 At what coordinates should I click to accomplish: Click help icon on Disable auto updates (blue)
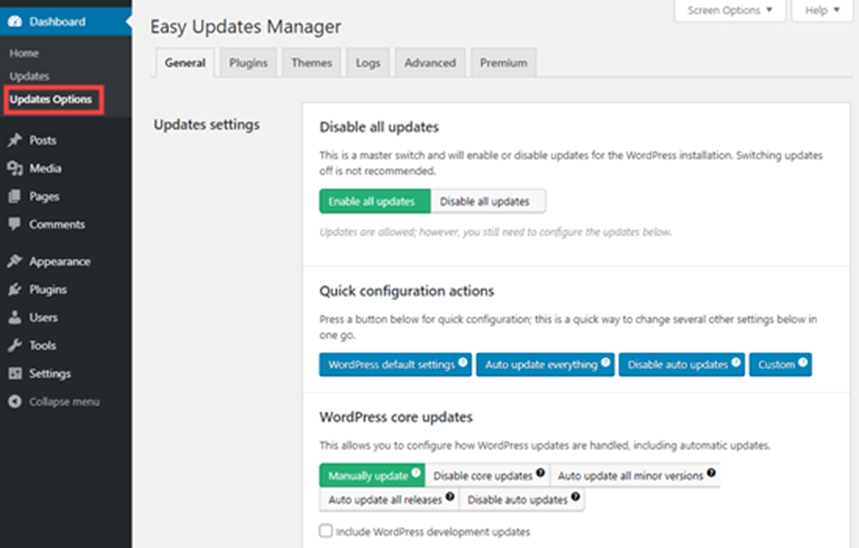[x=736, y=362]
